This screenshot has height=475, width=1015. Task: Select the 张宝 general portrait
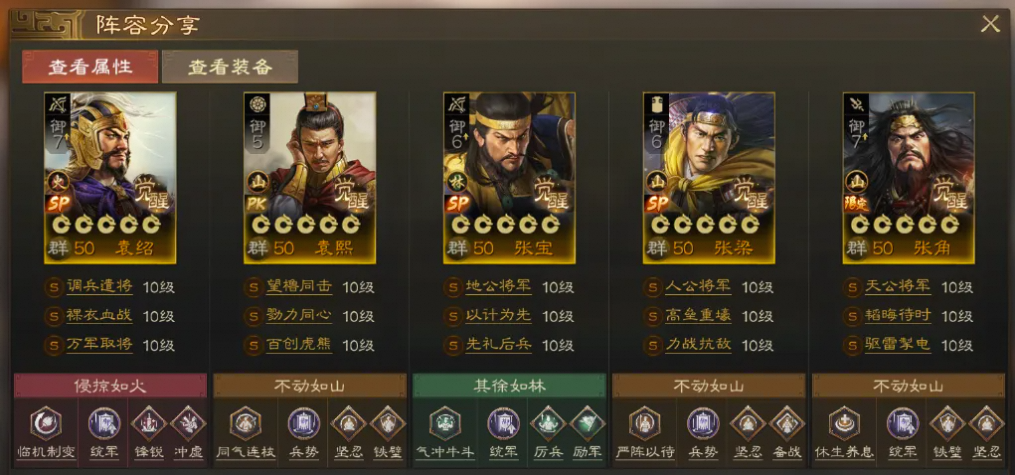pos(509,178)
